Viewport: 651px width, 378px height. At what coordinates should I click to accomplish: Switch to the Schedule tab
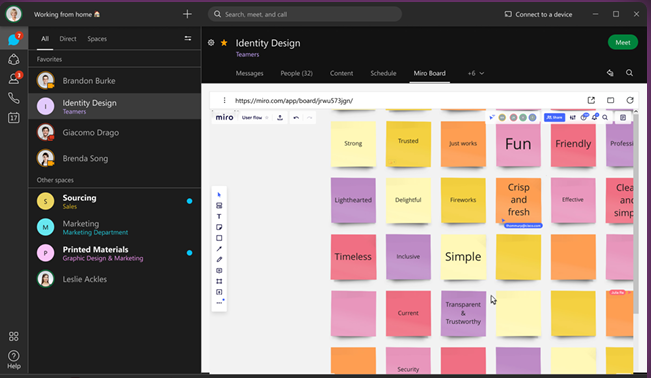pos(383,73)
